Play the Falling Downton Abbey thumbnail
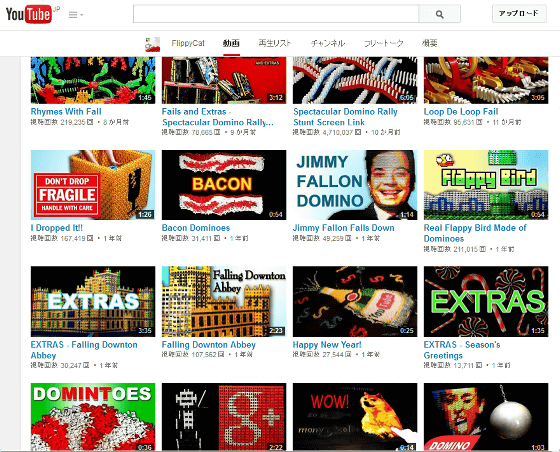Screen dimensions: 560x452 224,301
